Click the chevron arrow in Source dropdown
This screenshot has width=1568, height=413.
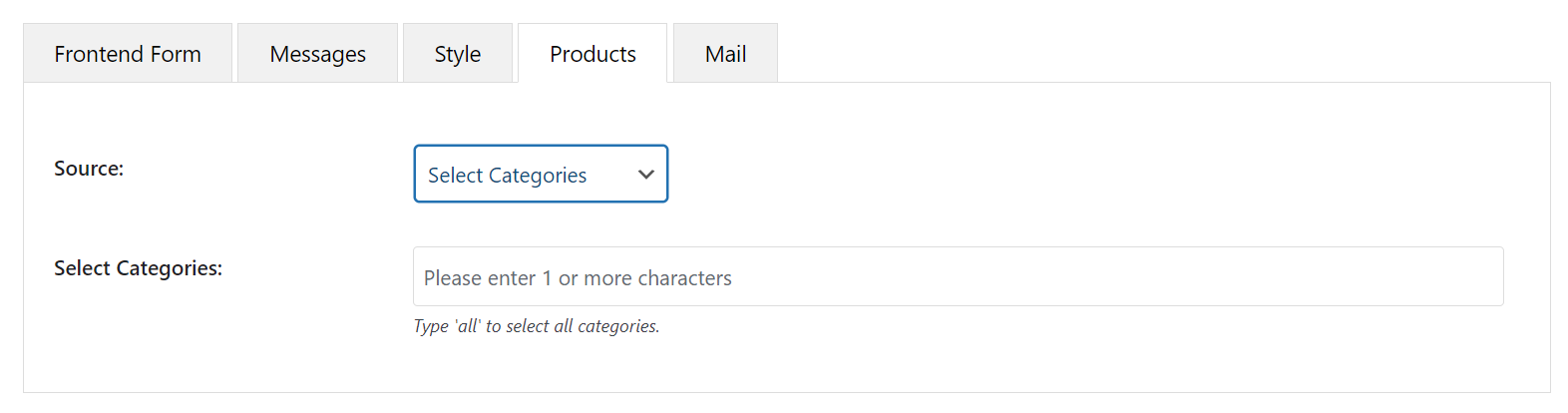click(x=646, y=175)
